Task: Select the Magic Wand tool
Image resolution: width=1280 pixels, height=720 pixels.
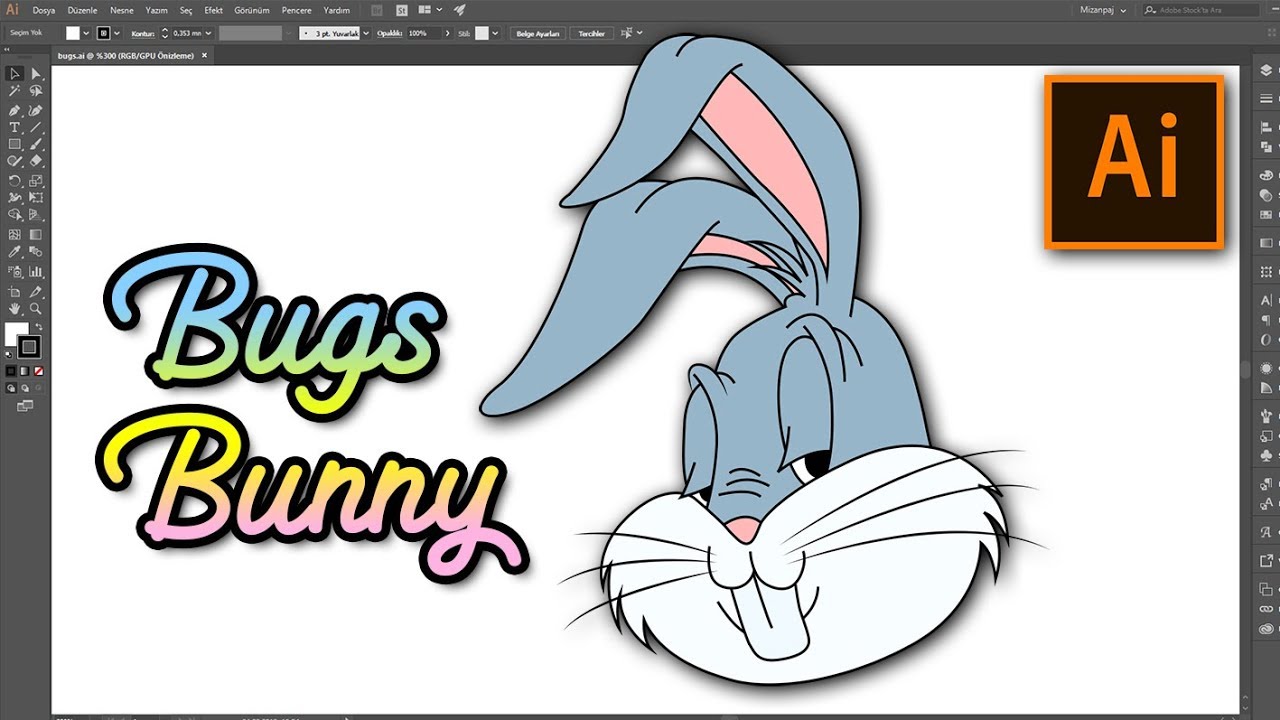Action: (x=15, y=91)
